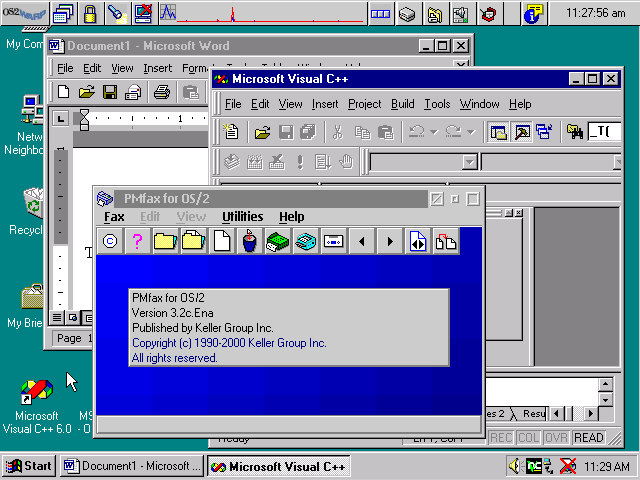The image size is (640, 480).
Task: Click the blue trash bin delete icon in PMfax
Action: coord(249,241)
